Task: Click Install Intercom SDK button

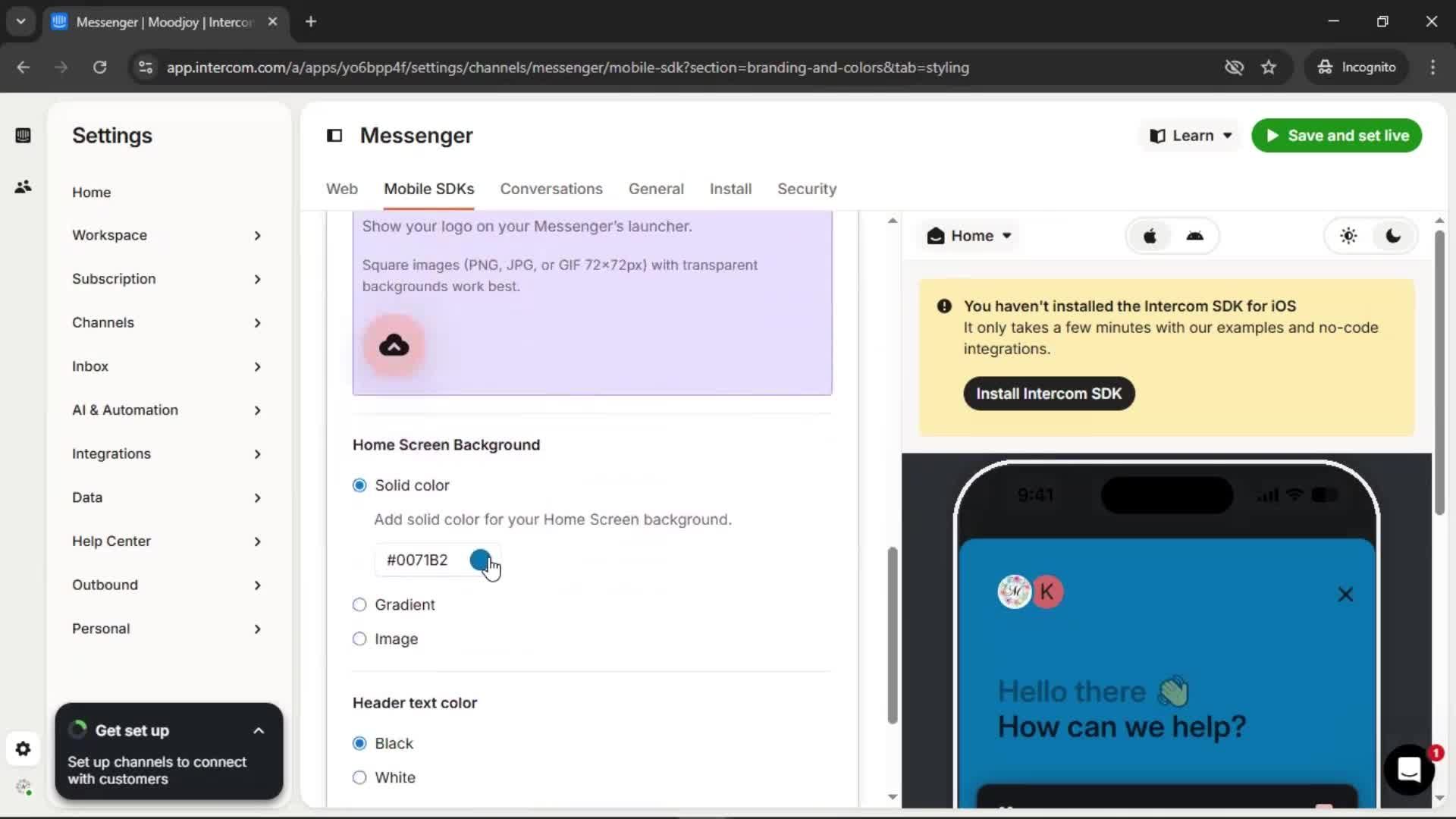Action: pos(1049,394)
